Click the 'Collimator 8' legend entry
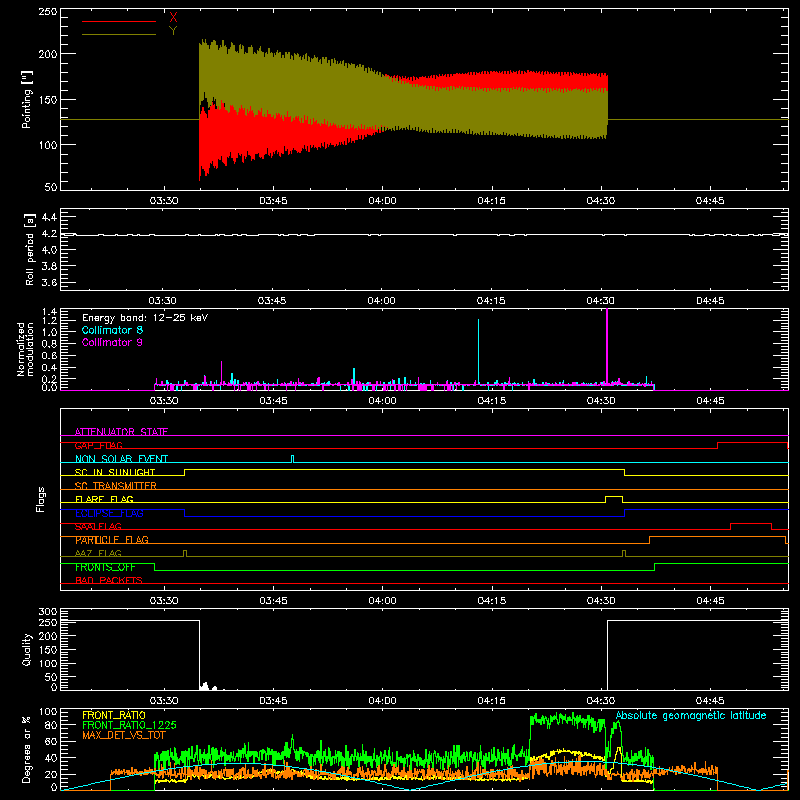Screen dimensions: 800x800 pos(112,330)
